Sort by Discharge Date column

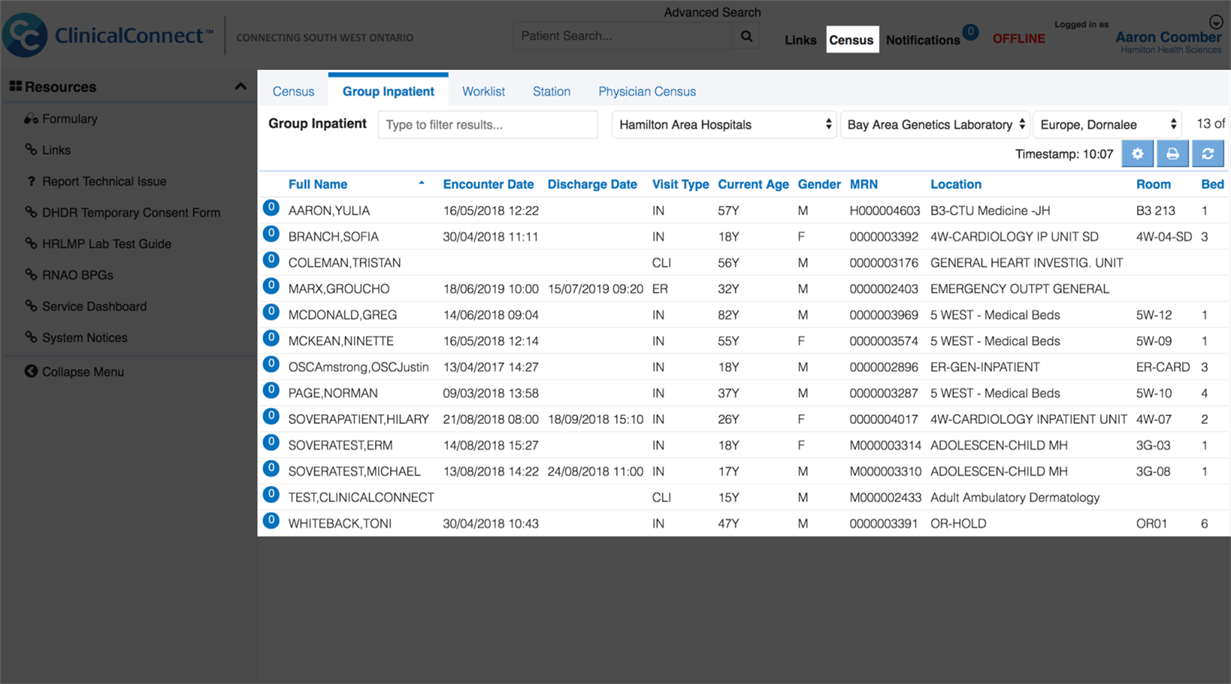[592, 185]
